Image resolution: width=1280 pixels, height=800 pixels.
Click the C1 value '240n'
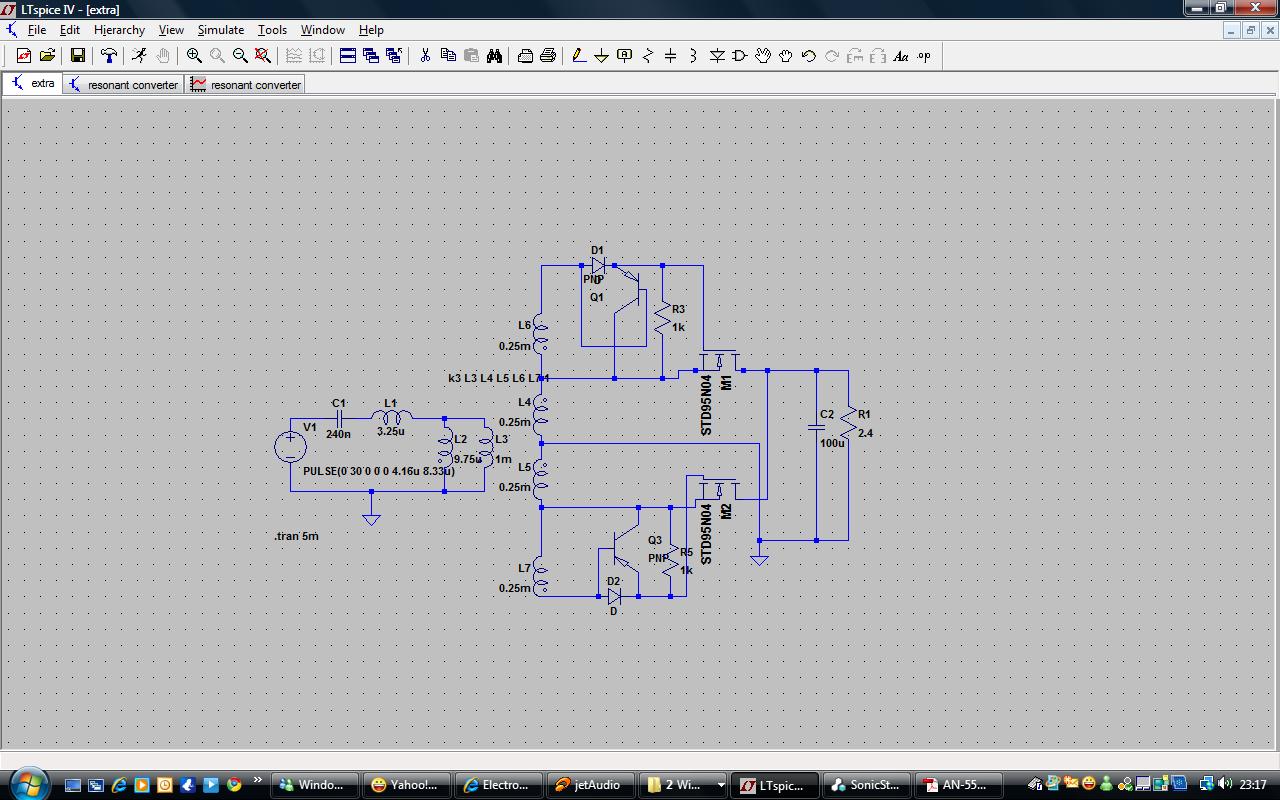pos(338,434)
